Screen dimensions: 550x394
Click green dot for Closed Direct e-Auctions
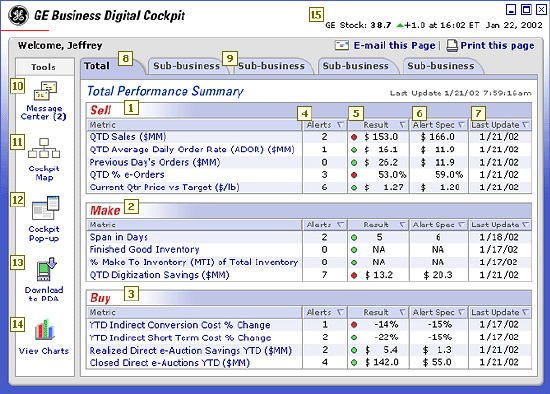click(x=354, y=362)
